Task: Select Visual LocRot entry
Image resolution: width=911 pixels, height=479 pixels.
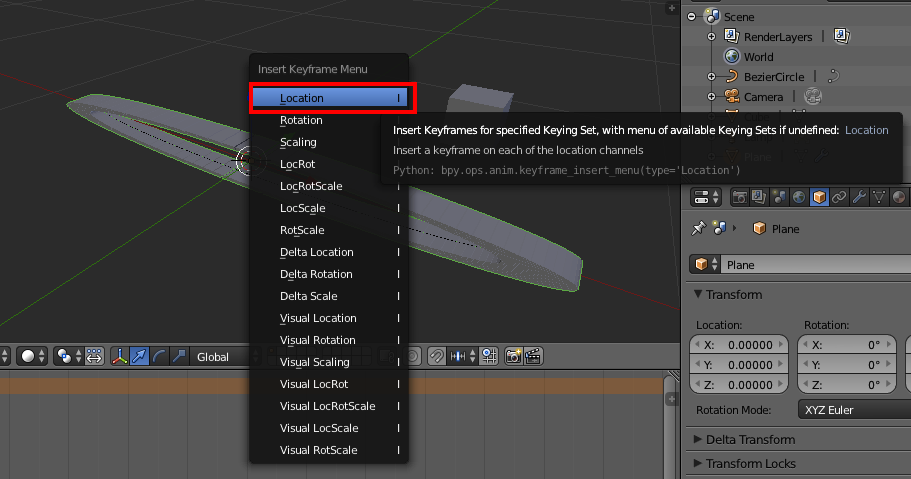Action: pos(329,384)
